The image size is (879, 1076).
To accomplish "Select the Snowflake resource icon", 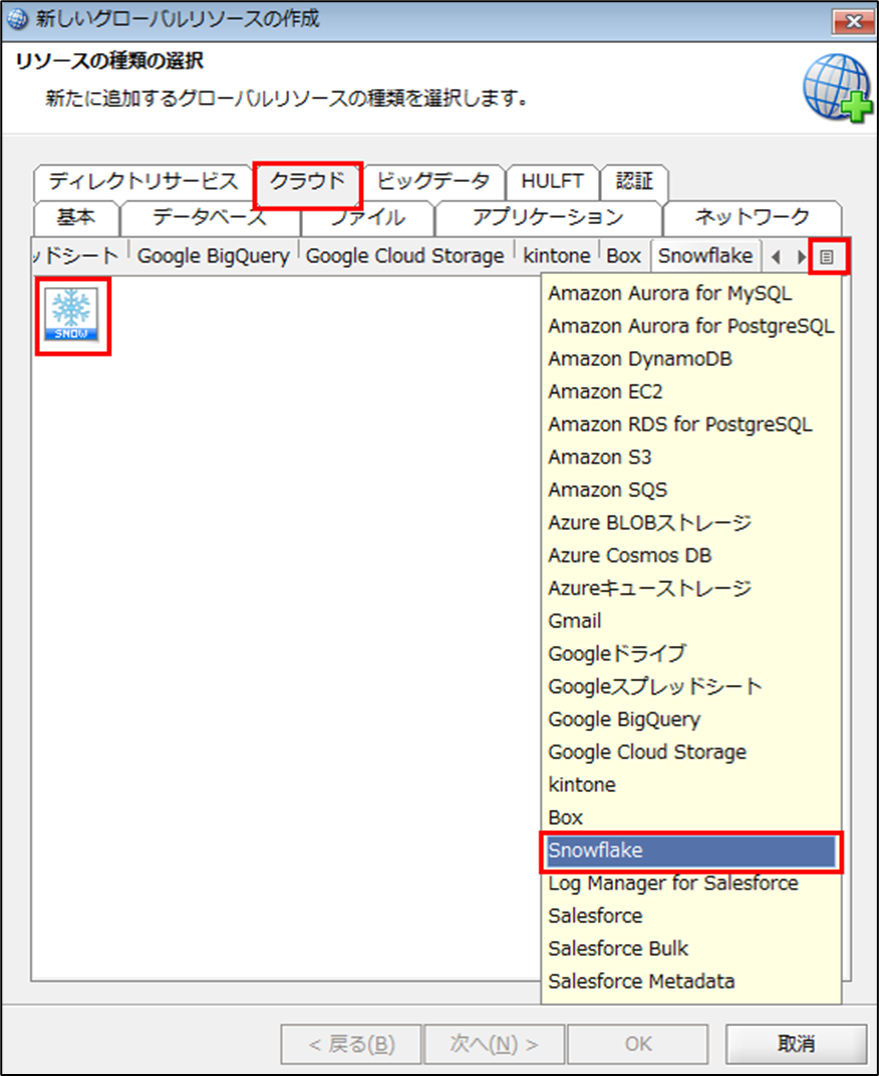I will click(71, 315).
